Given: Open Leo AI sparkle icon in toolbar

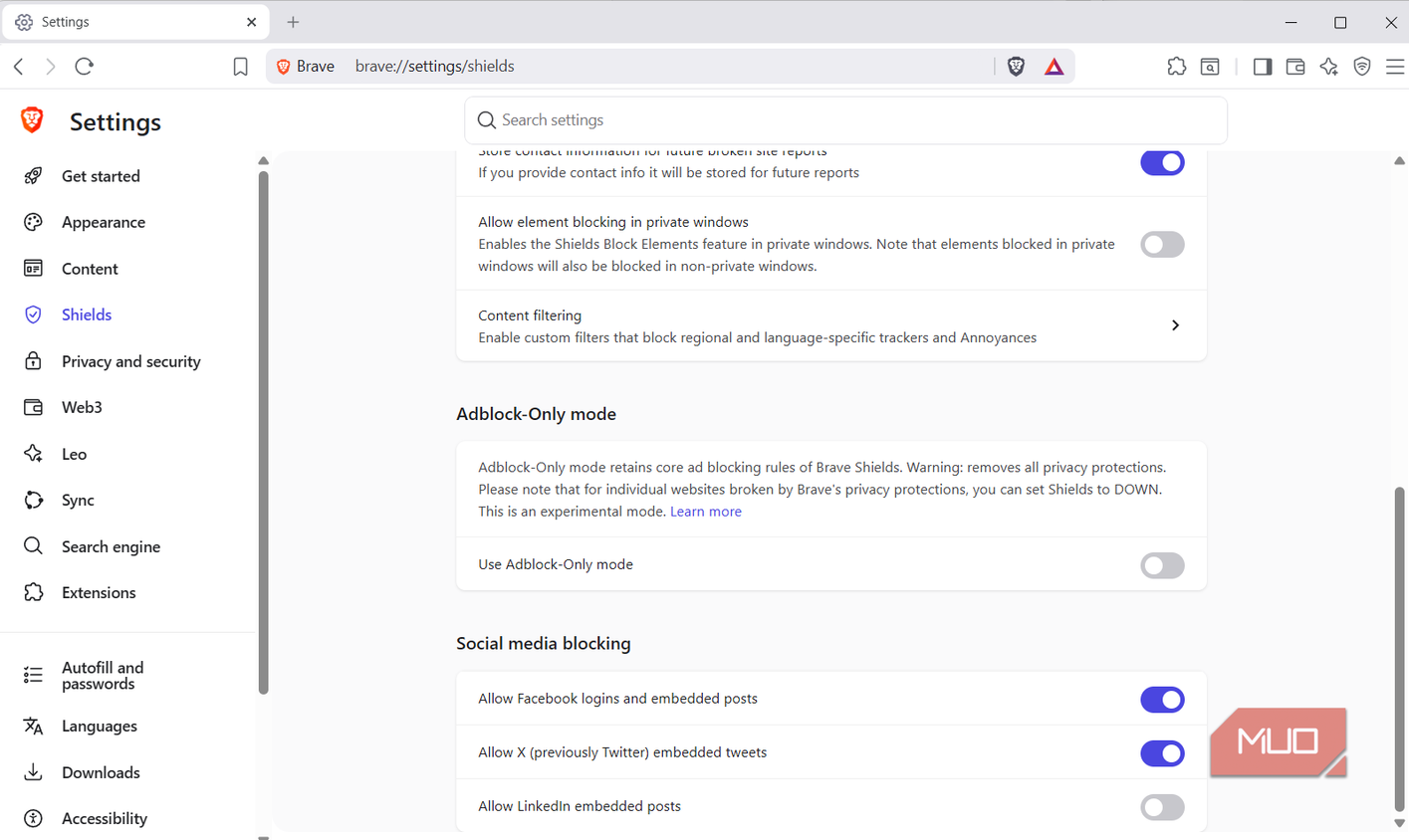Looking at the screenshot, I should tap(1328, 67).
